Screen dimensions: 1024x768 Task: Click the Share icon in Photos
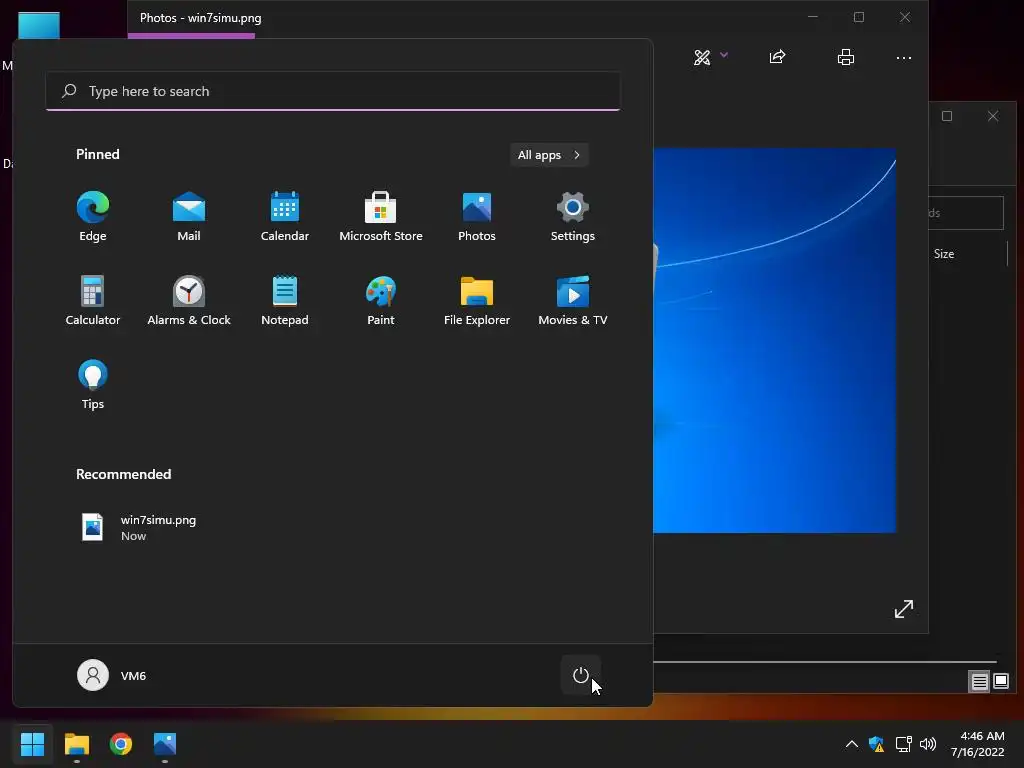[x=777, y=57]
